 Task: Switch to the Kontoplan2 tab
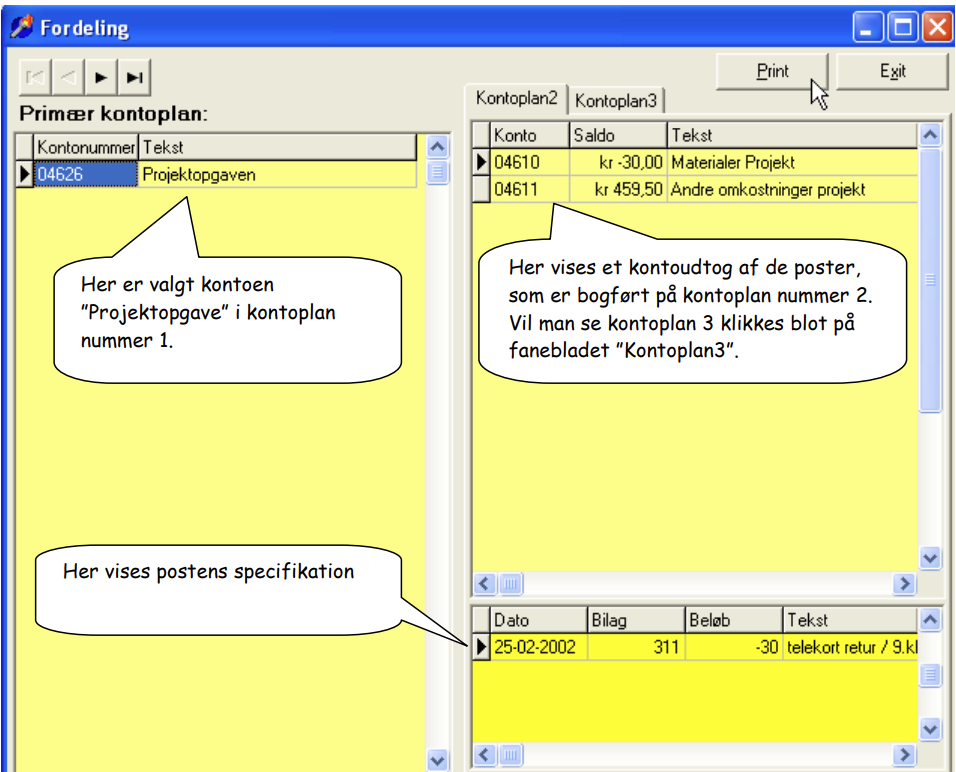coord(516,98)
